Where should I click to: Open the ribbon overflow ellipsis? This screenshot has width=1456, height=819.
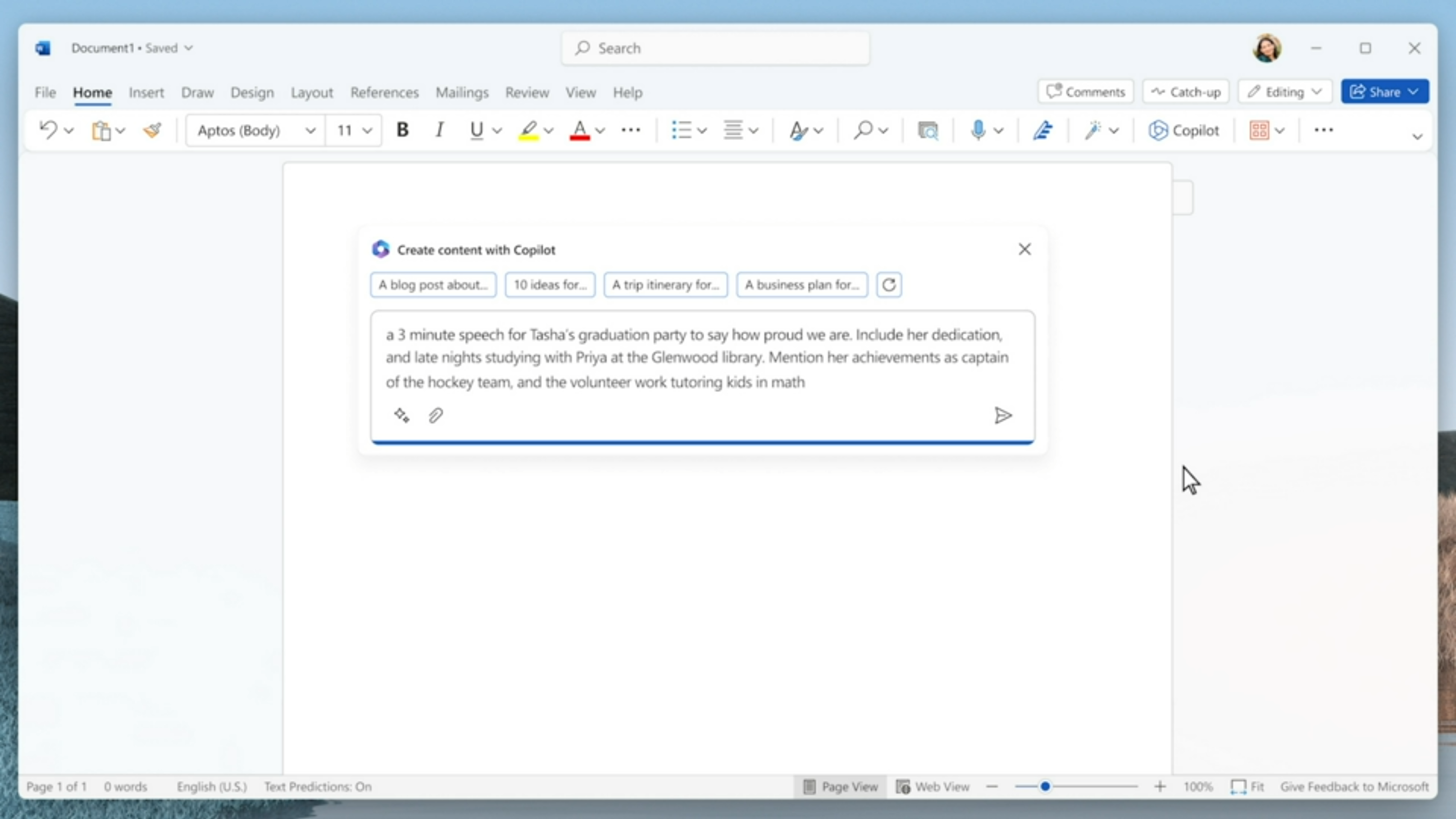pos(1323,130)
